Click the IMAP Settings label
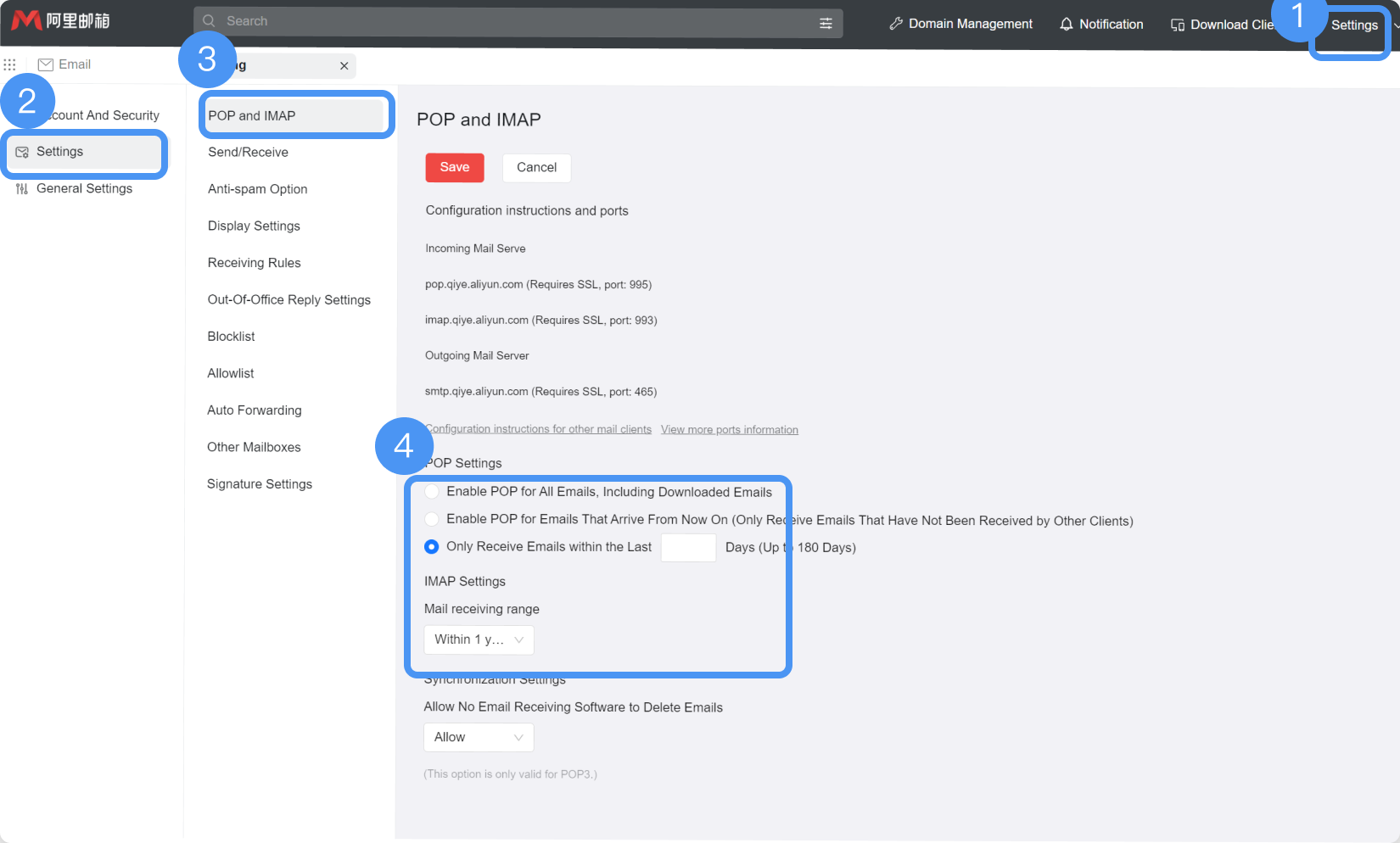 pyautogui.click(x=465, y=582)
